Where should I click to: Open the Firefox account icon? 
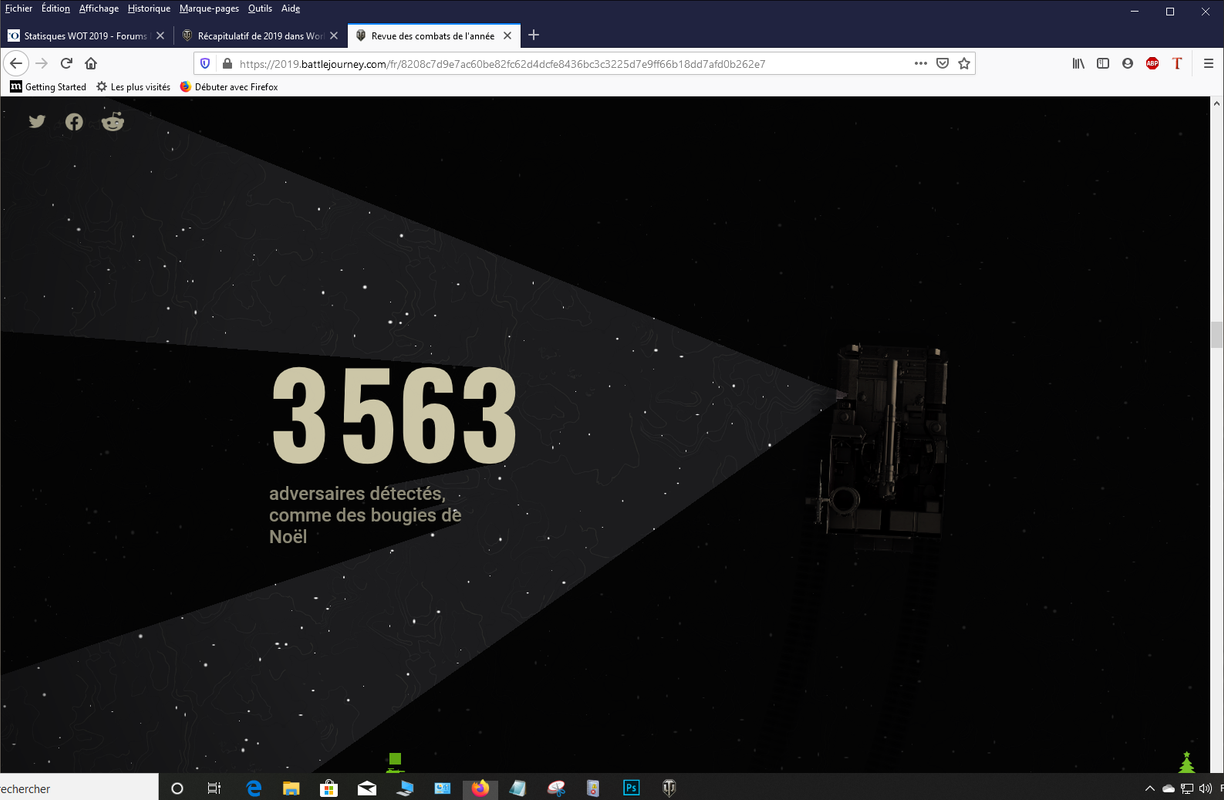pyautogui.click(x=1128, y=63)
